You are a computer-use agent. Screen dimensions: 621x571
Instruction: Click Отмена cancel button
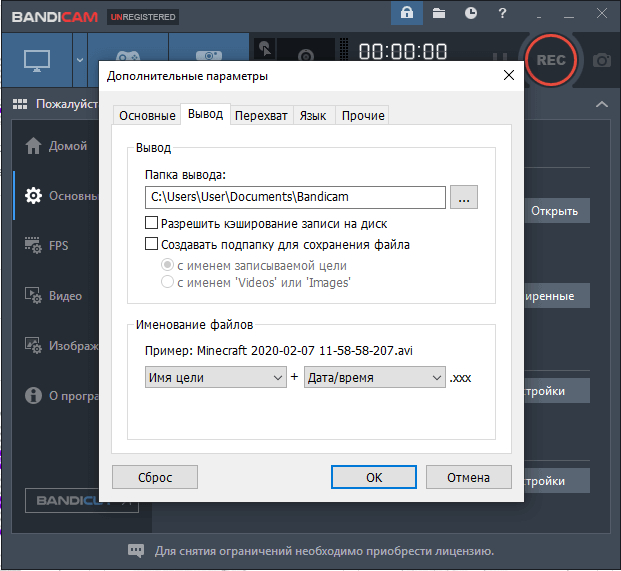(x=469, y=478)
